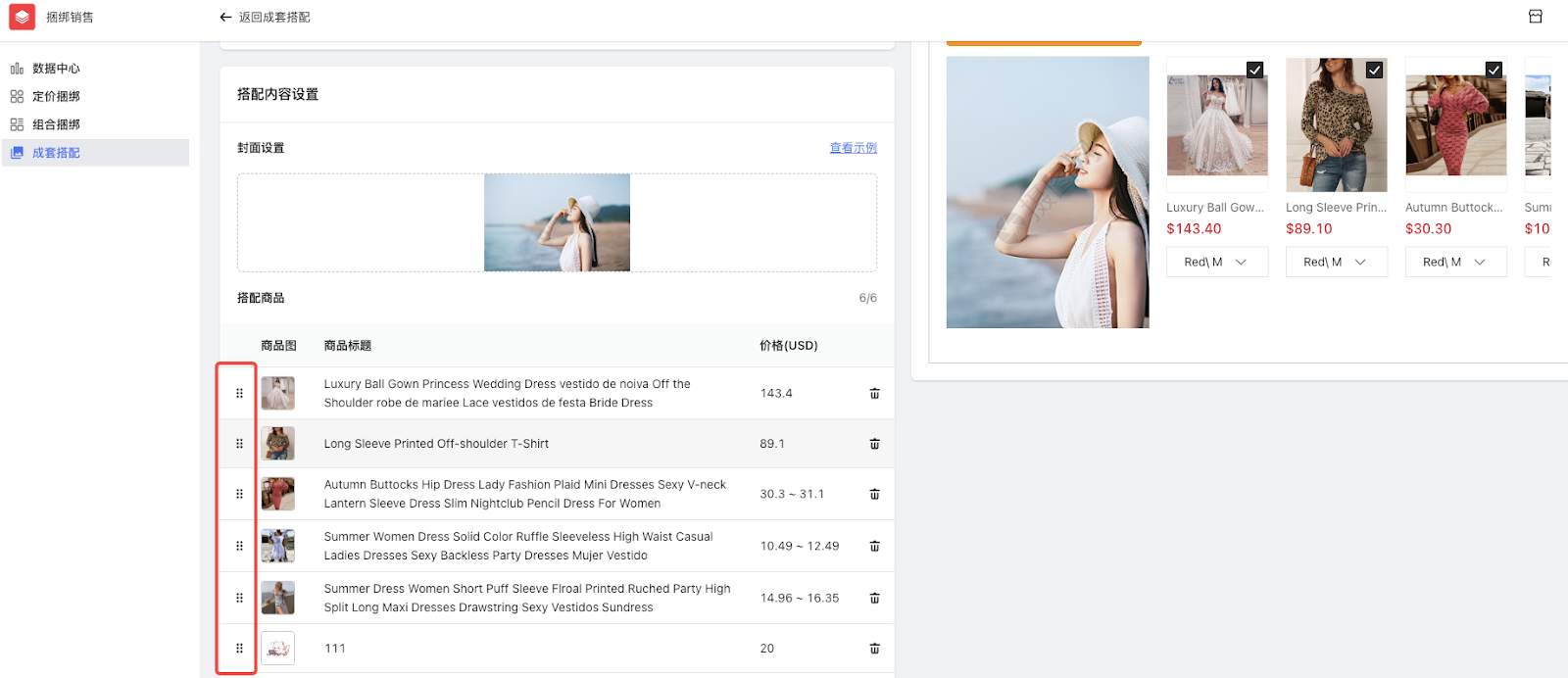Click the product title 111

click(x=335, y=649)
